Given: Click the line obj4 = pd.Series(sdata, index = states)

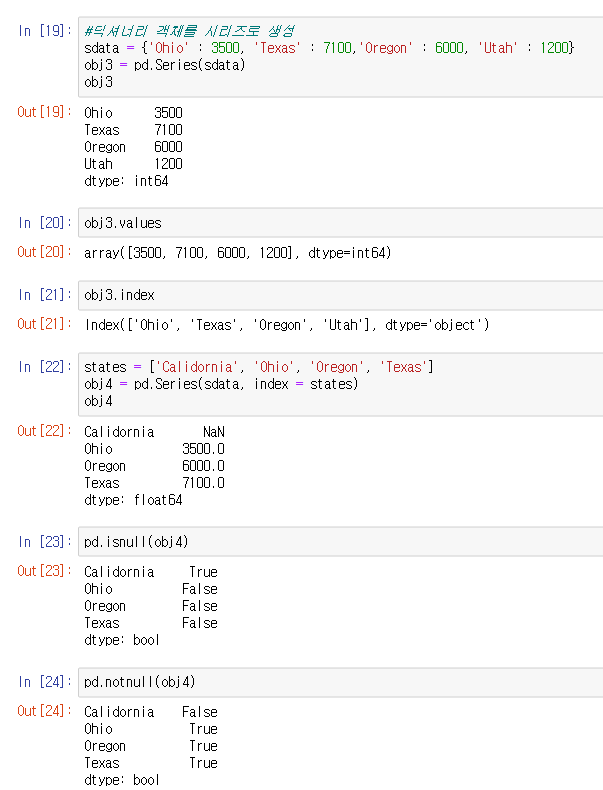Looking at the screenshot, I should (x=221, y=384).
